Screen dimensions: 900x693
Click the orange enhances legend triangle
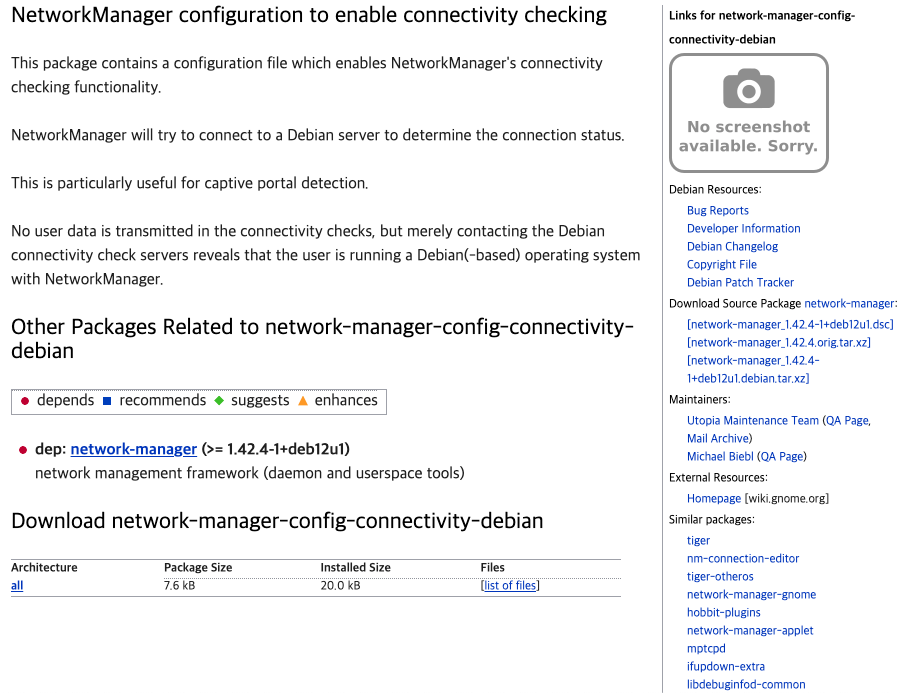303,401
